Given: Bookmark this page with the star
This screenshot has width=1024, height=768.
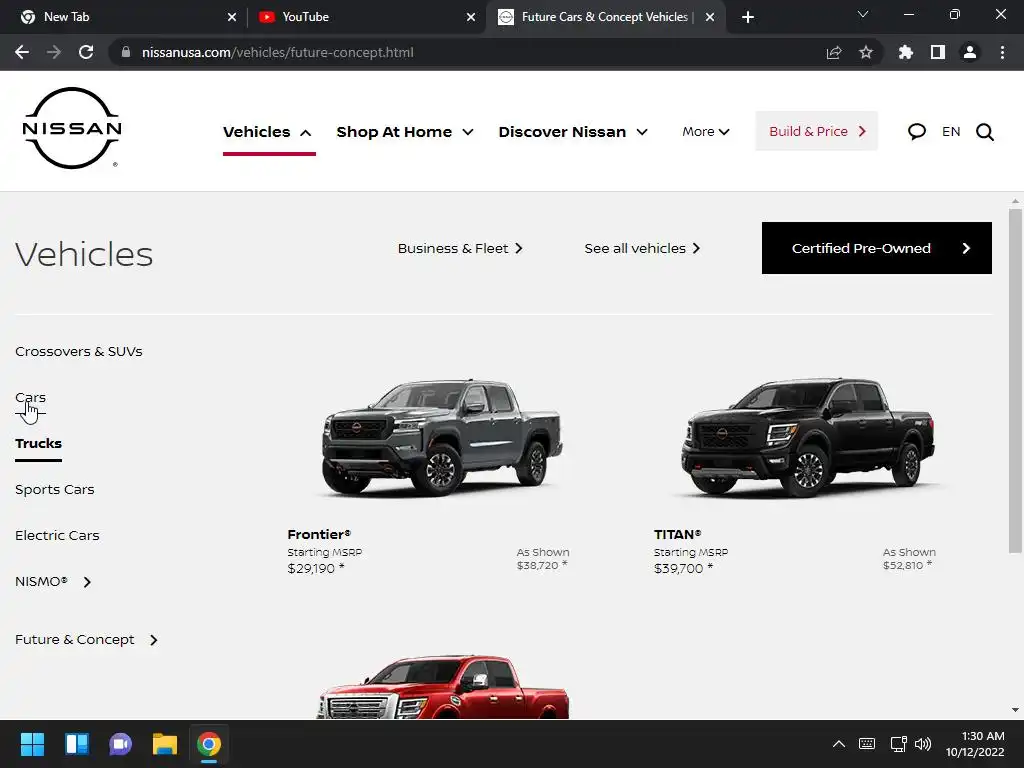Looking at the screenshot, I should [x=866, y=52].
